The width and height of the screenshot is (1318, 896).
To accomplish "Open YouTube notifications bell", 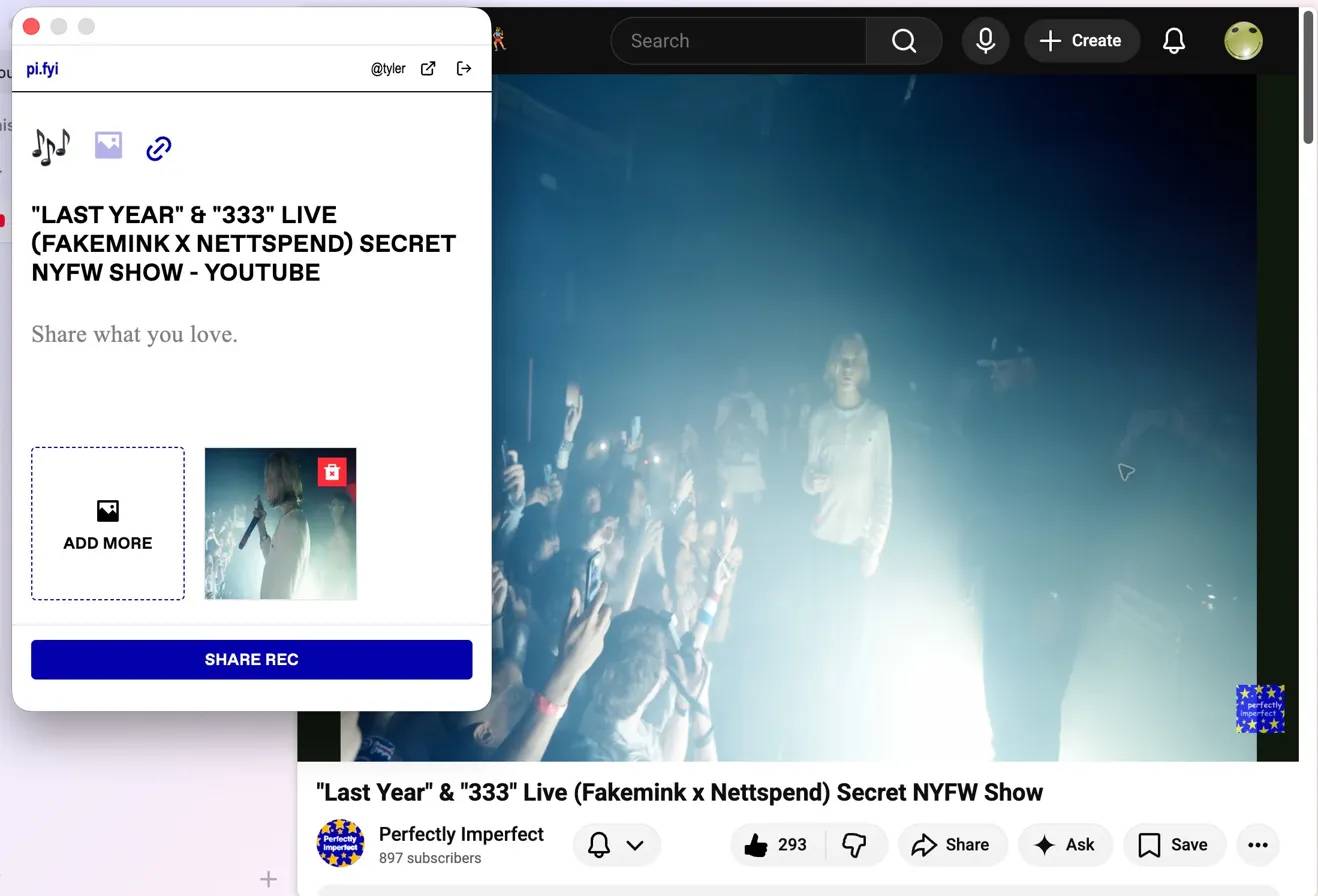I will [x=1174, y=41].
